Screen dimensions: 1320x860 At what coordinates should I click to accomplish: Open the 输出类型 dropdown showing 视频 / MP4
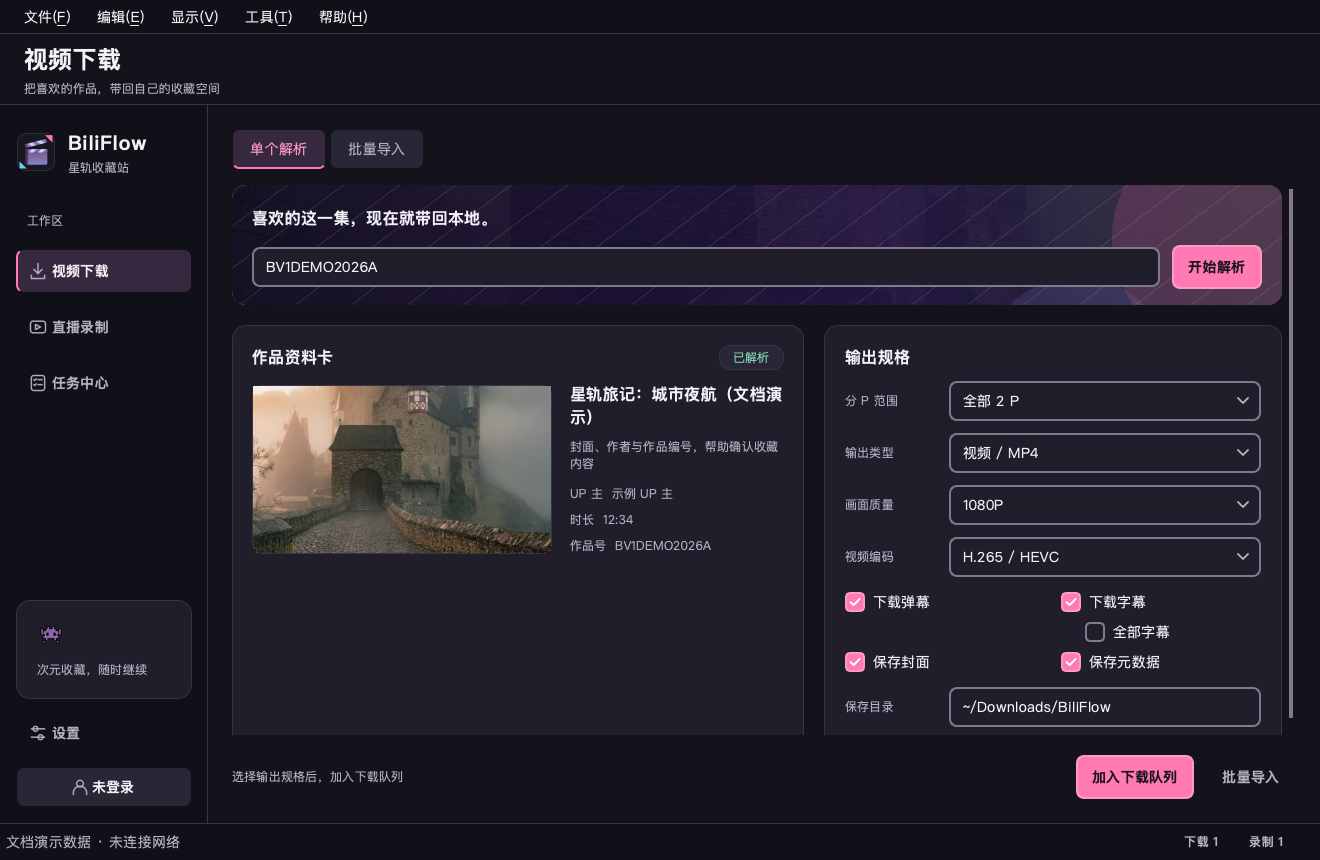(1105, 453)
